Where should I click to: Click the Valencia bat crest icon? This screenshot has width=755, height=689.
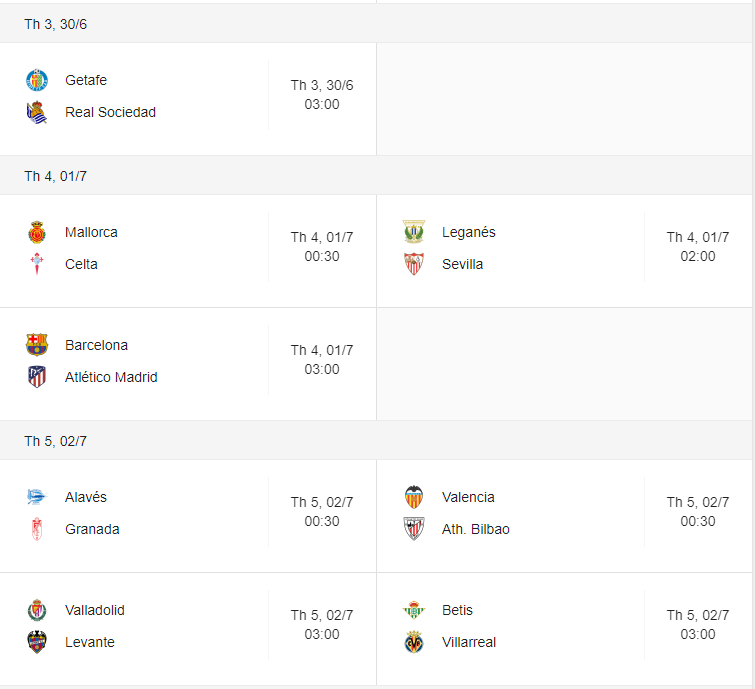[x=414, y=497]
